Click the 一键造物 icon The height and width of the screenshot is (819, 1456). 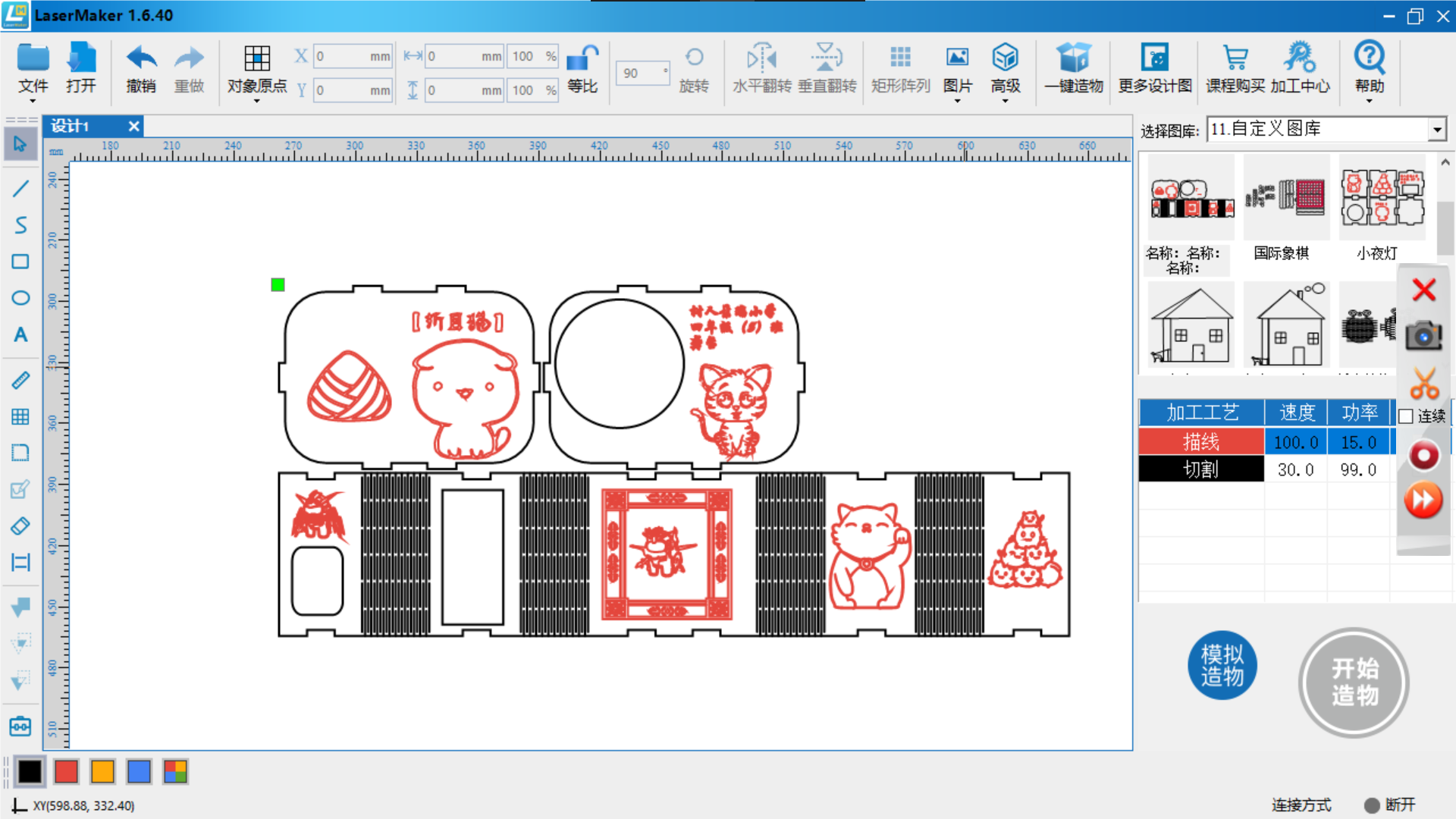pos(1074,69)
